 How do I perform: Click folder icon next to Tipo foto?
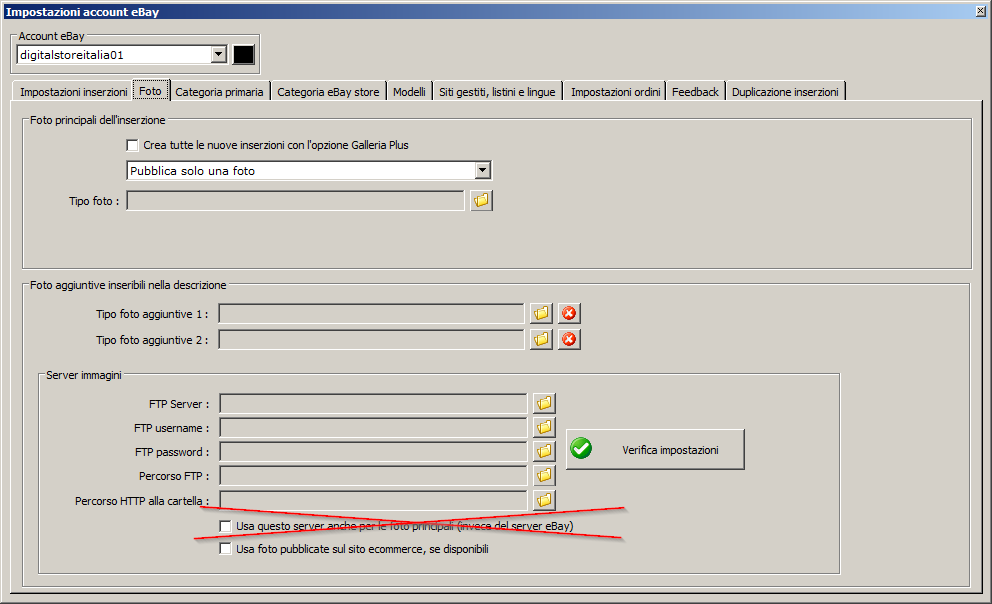coord(481,200)
